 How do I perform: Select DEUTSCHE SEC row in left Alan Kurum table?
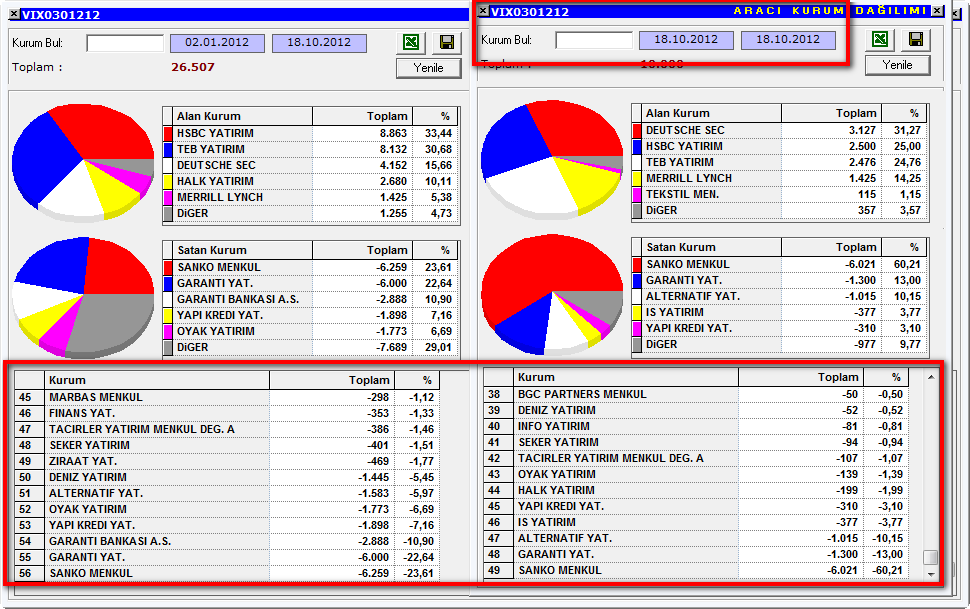(x=311, y=165)
